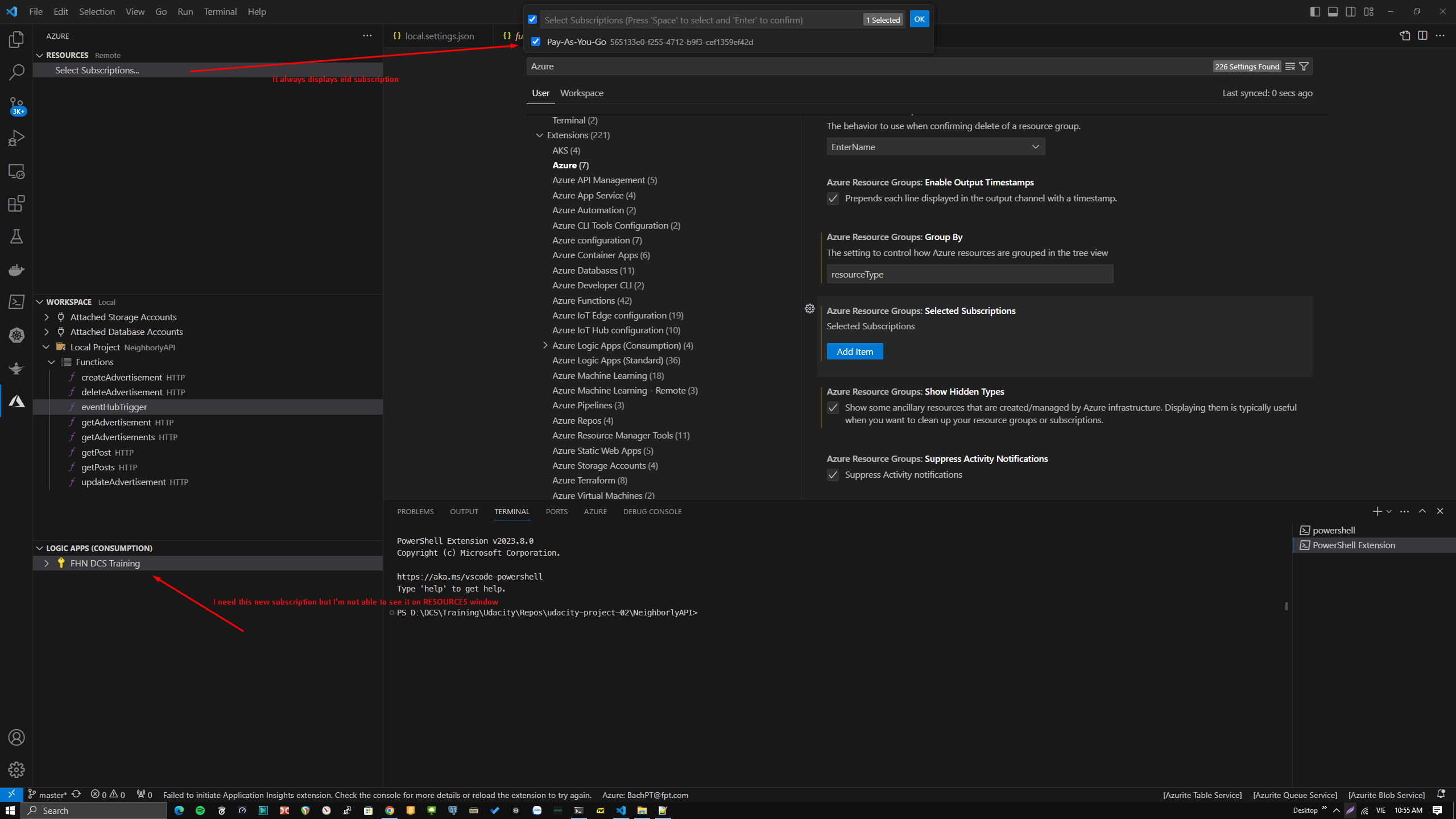
Task: Collapse the Functions node
Action: click(52, 362)
